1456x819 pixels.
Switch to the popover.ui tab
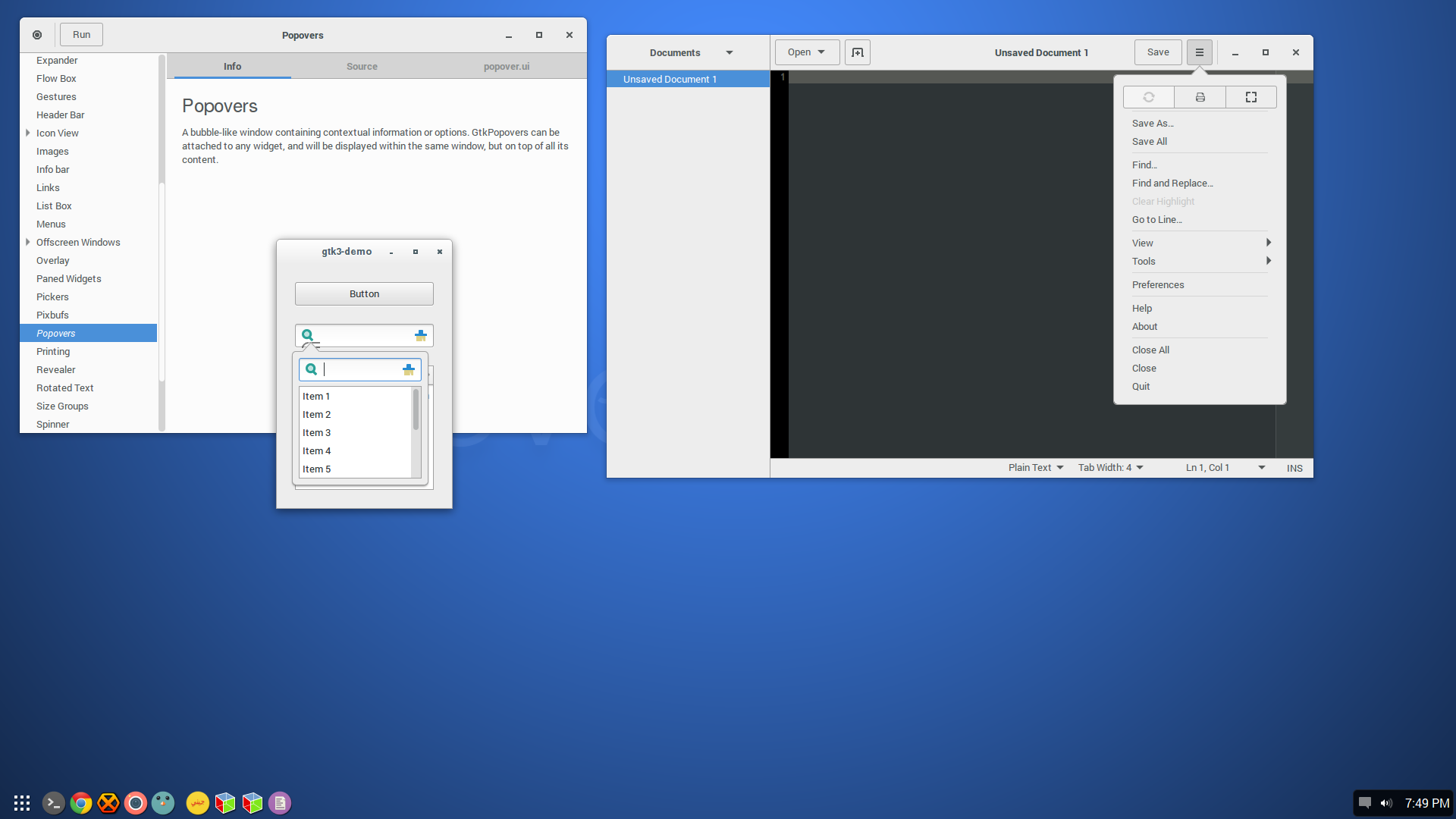[507, 67]
